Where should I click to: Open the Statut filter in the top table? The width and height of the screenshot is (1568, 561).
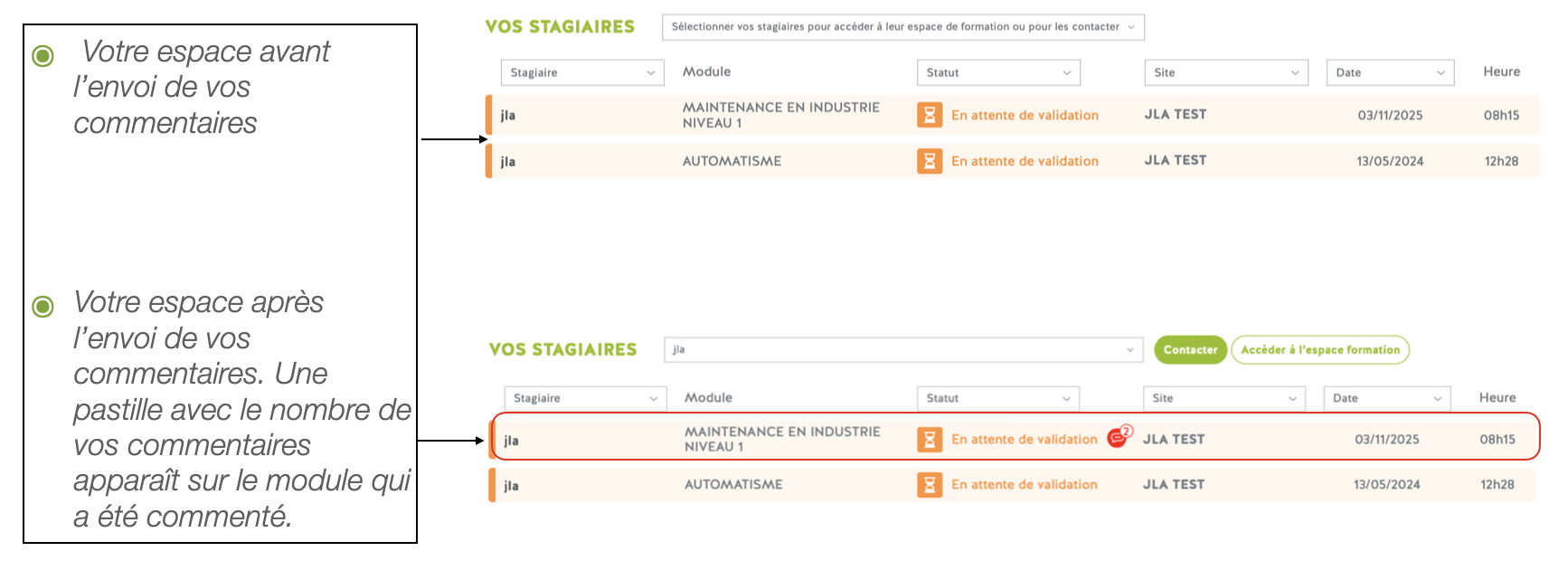(x=998, y=72)
